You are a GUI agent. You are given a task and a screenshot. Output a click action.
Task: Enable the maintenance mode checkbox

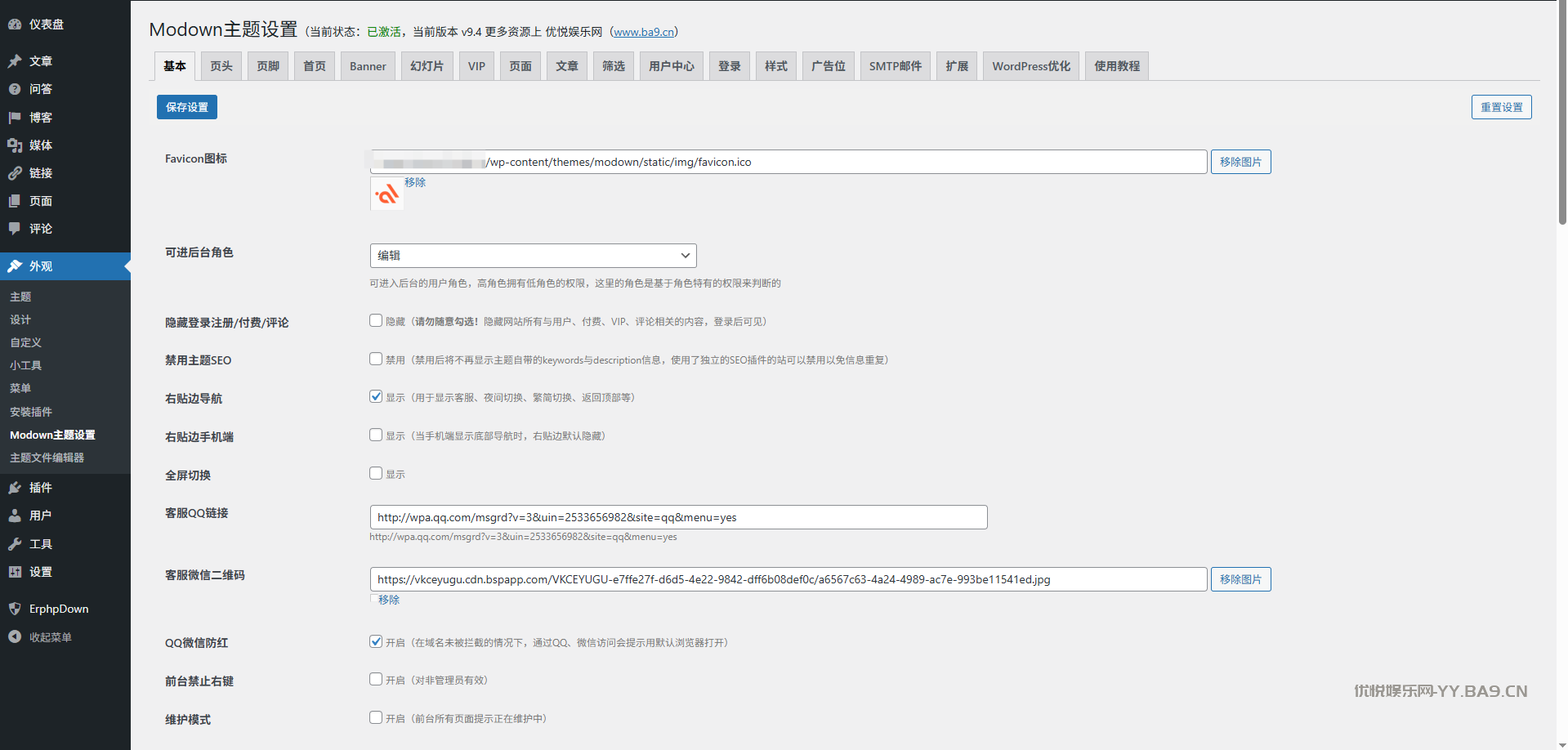coord(376,718)
